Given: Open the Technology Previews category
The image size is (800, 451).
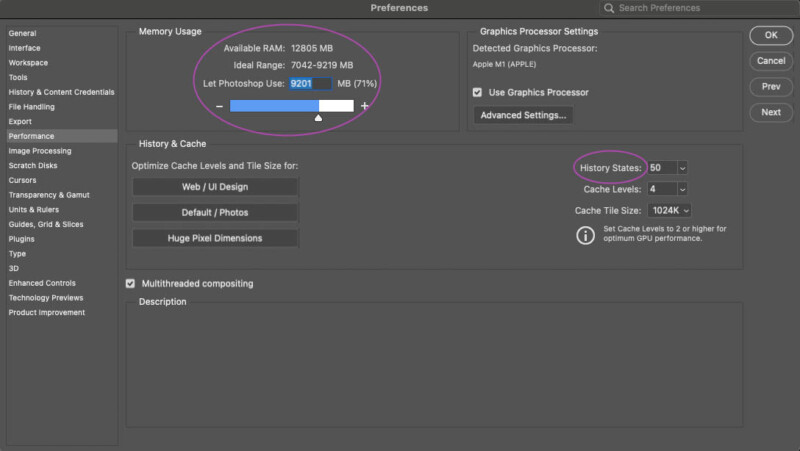Looking at the screenshot, I should point(46,298).
